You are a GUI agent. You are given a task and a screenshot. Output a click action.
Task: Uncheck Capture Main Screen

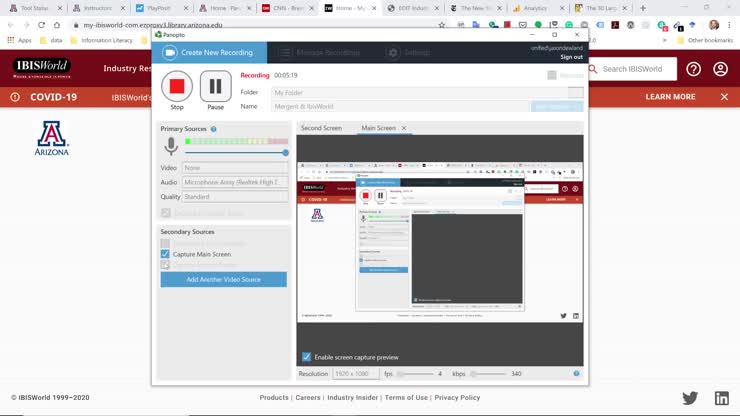[x=165, y=254]
